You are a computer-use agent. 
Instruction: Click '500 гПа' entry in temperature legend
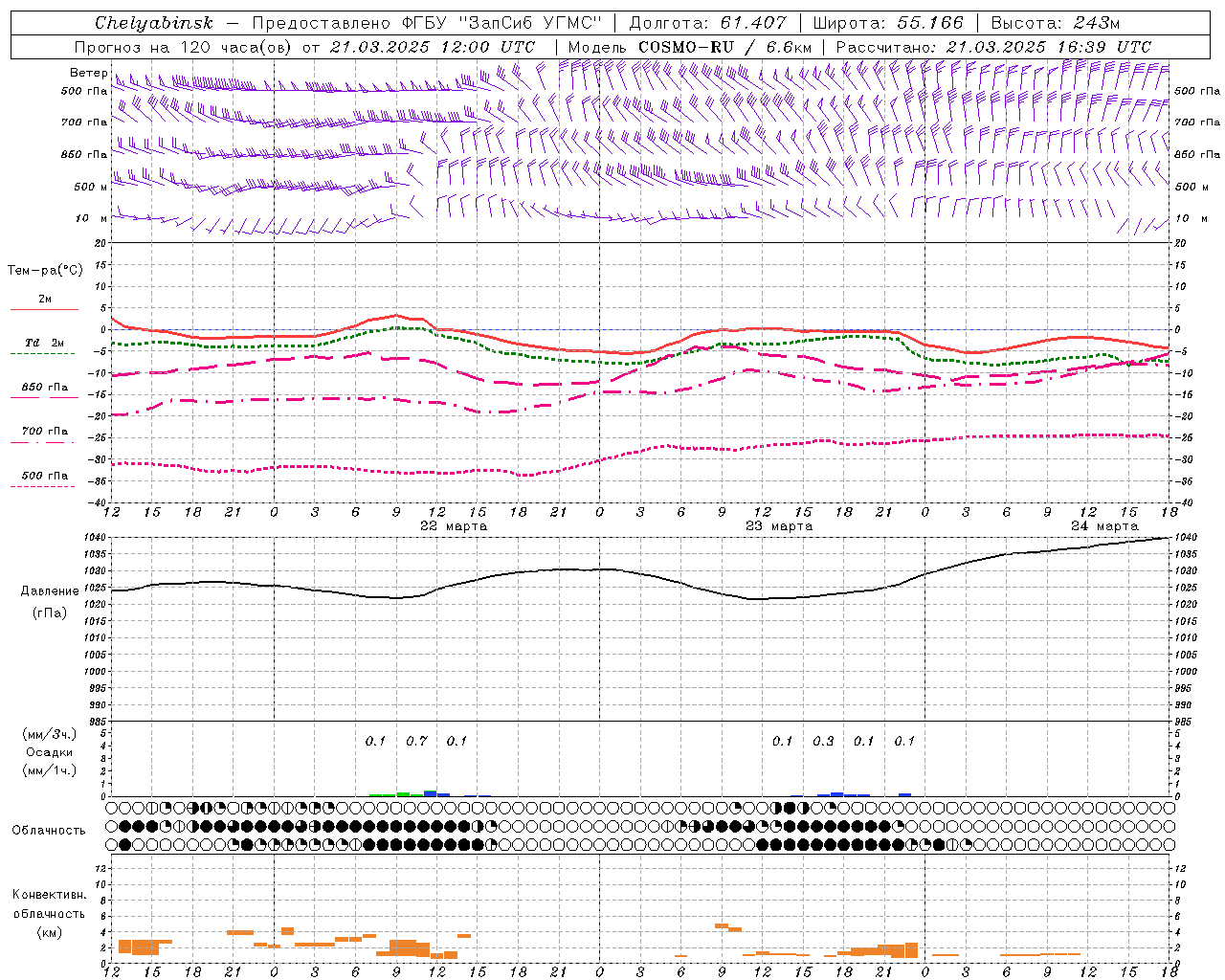pos(45,476)
